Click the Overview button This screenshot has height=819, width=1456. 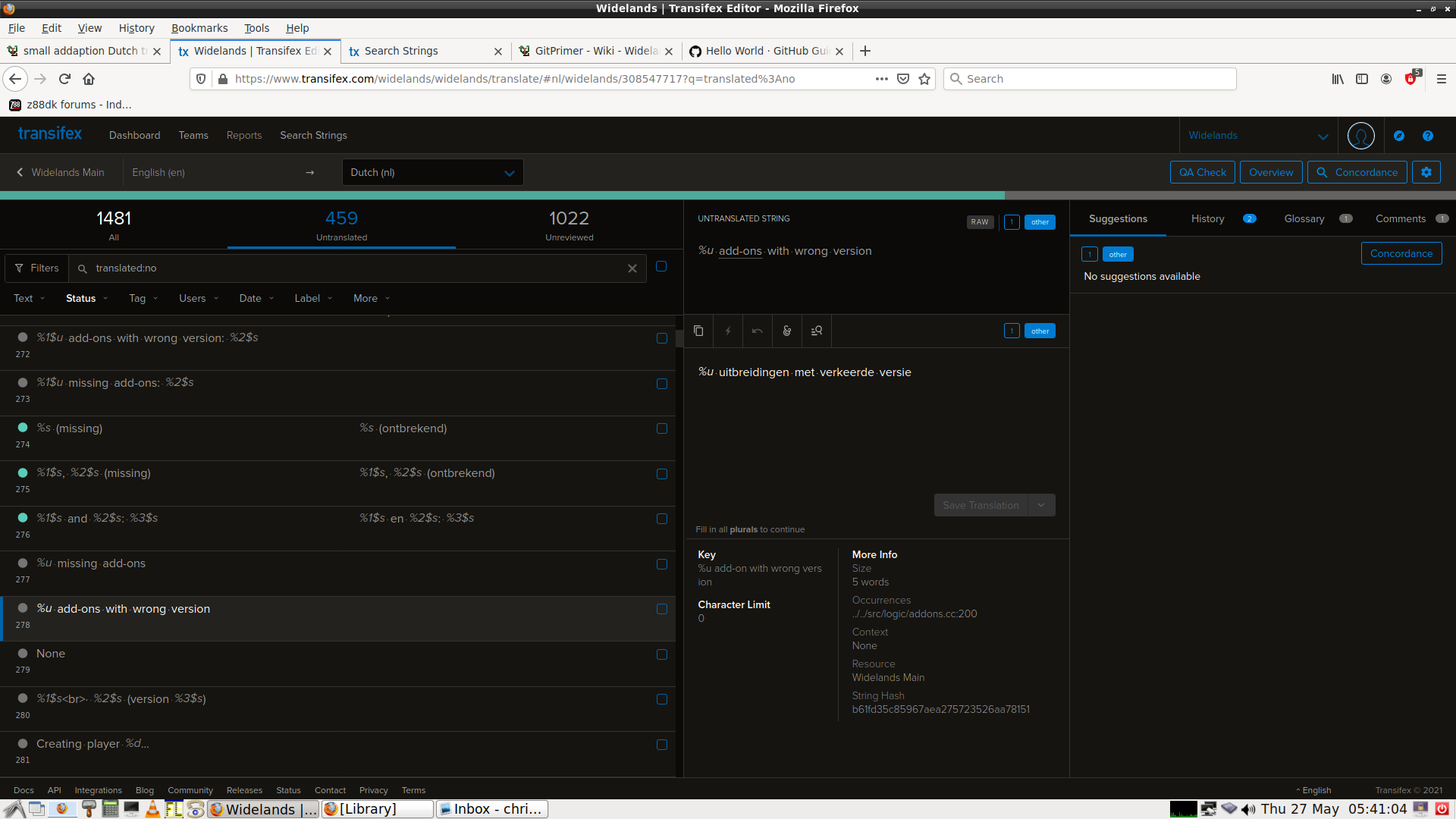coord(1271,173)
